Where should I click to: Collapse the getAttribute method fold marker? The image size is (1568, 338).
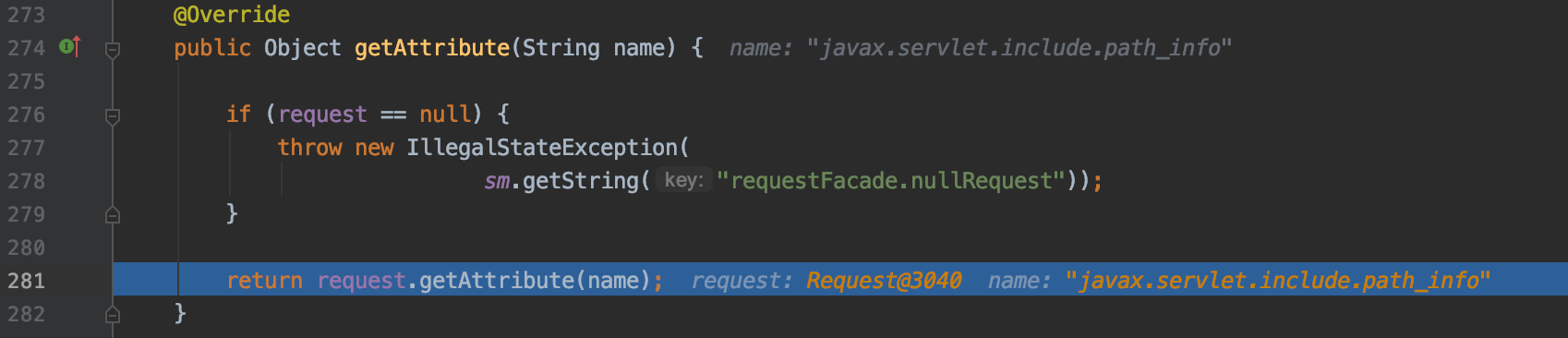tap(113, 49)
